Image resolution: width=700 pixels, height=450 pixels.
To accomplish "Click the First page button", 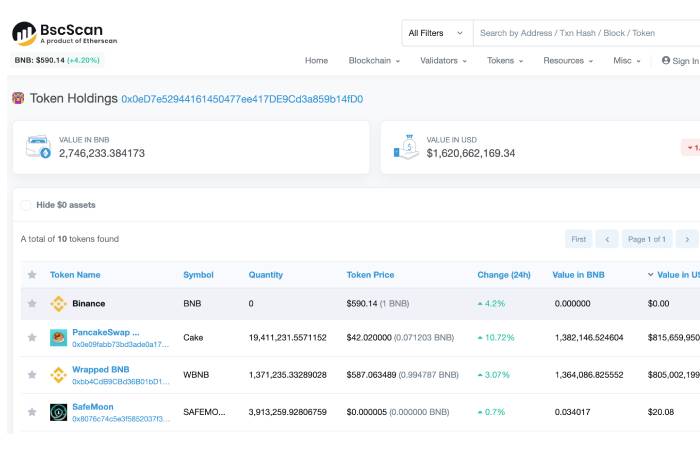I will (x=579, y=239).
